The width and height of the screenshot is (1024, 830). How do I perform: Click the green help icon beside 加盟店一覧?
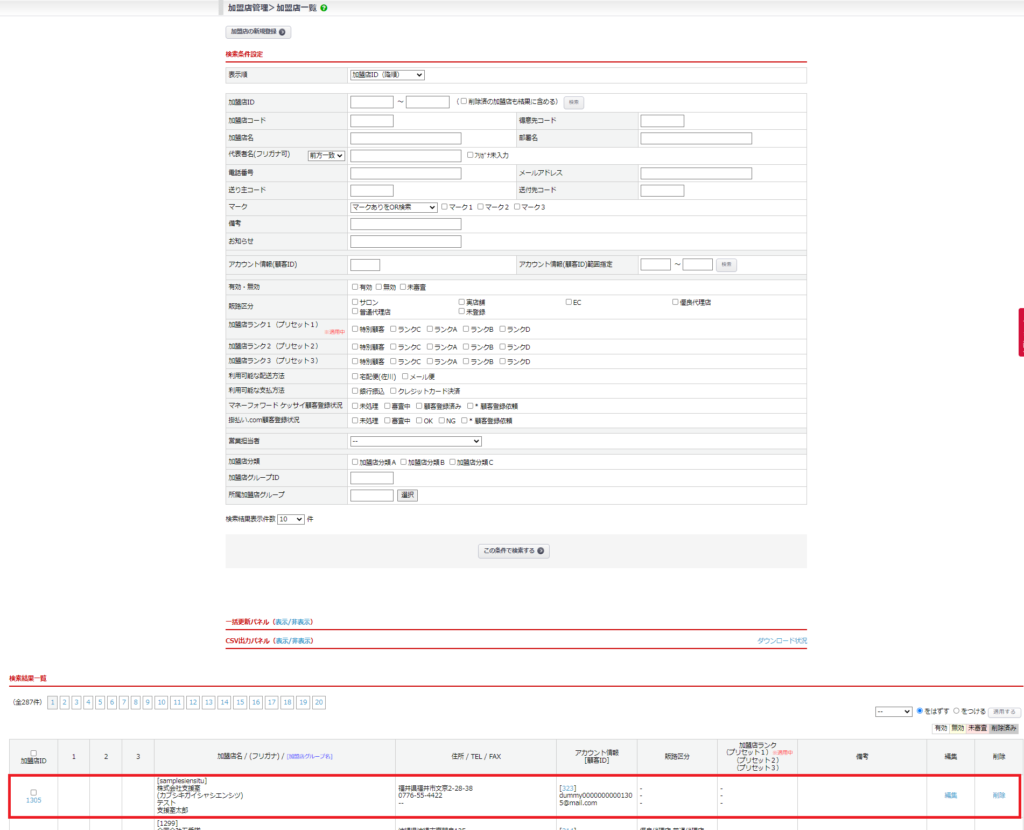[324, 8]
